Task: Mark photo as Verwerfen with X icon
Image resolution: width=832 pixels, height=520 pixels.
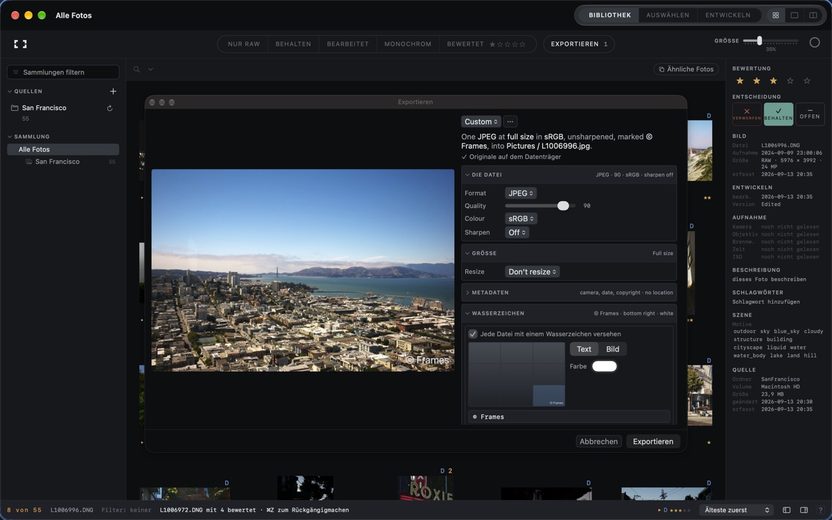Action: [747, 114]
